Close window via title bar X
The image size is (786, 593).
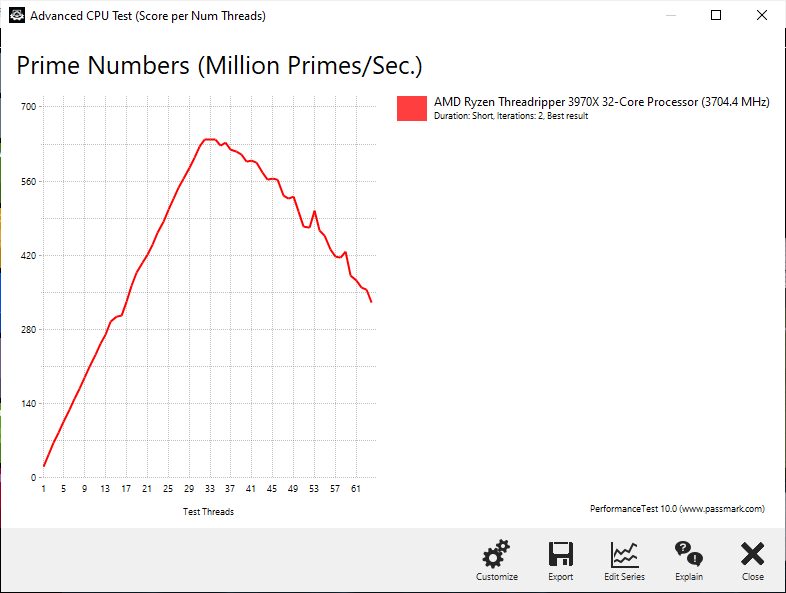point(761,16)
